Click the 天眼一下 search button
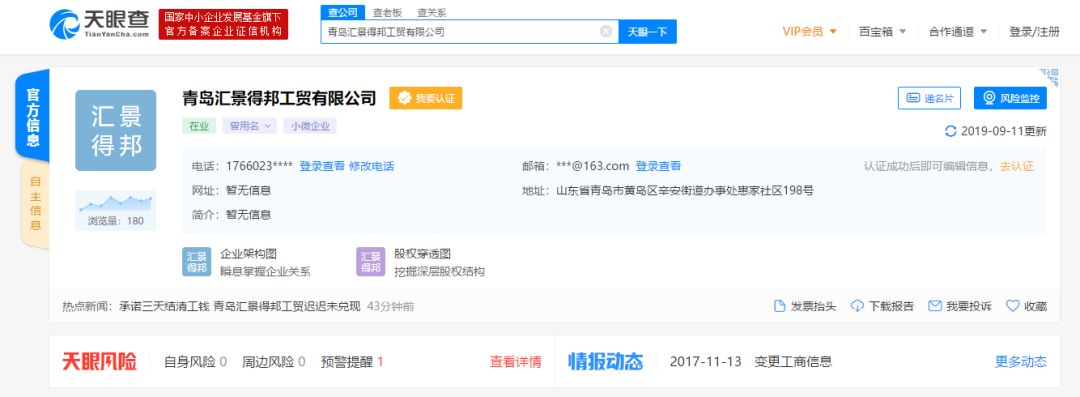The image size is (1080, 397). coord(647,32)
